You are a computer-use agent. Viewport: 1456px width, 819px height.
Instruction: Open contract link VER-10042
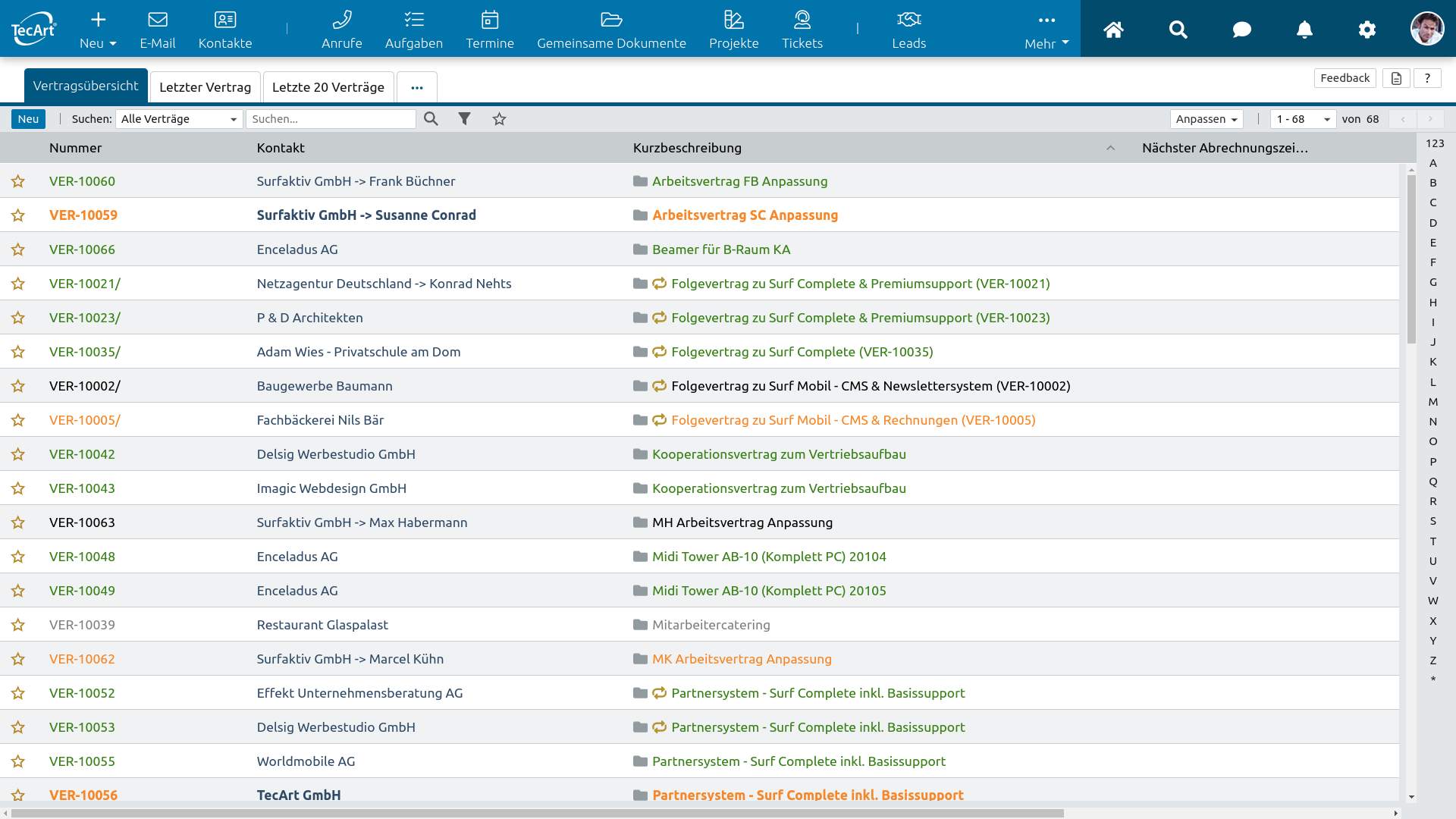[82, 454]
